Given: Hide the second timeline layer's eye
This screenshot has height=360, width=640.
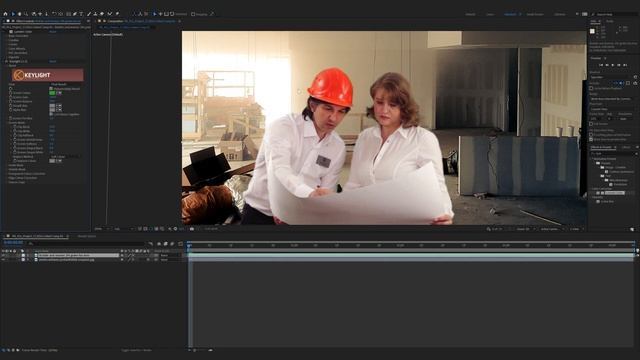Looking at the screenshot, I should pyautogui.click(x=3, y=260).
